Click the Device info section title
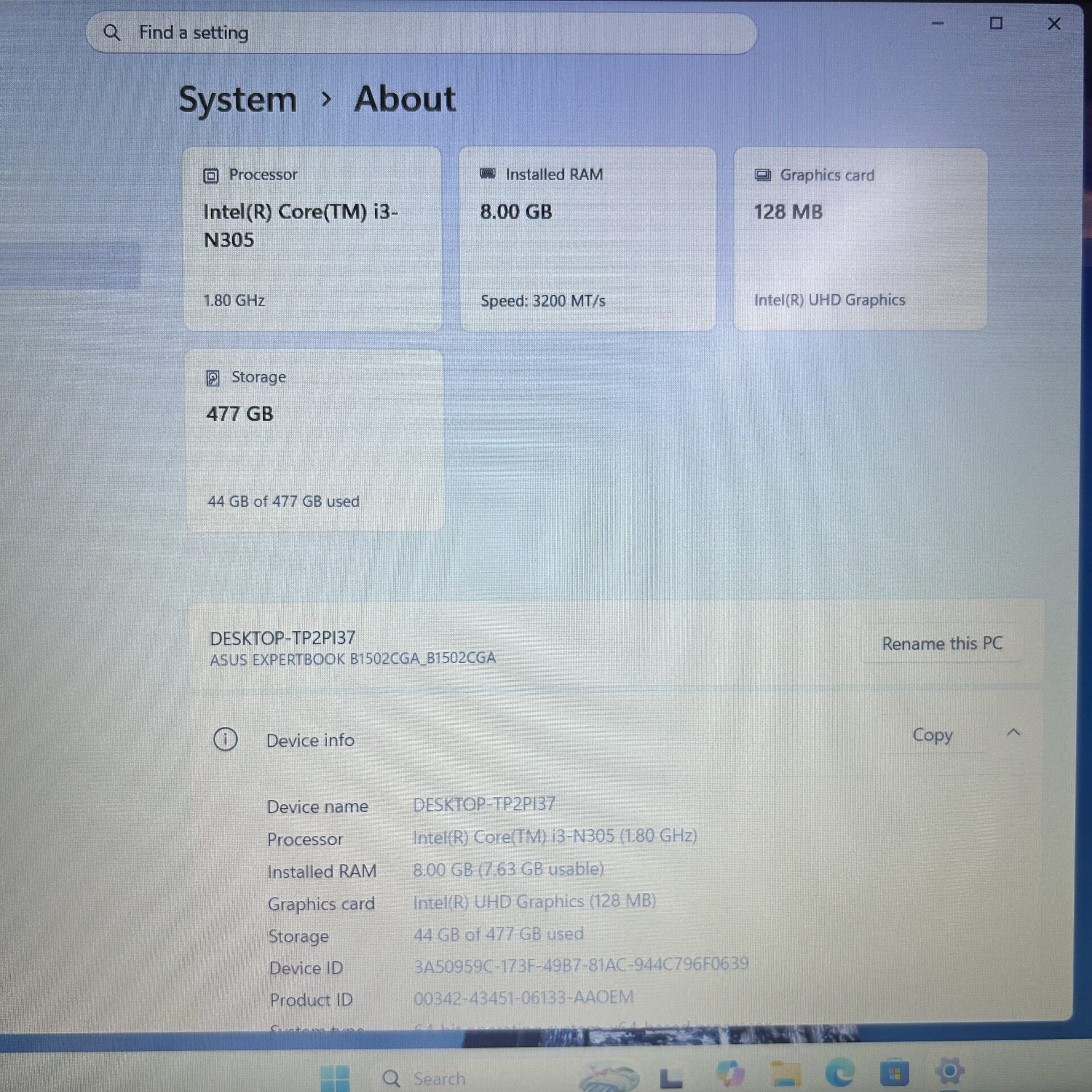The height and width of the screenshot is (1092, 1092). click(310, 741)
